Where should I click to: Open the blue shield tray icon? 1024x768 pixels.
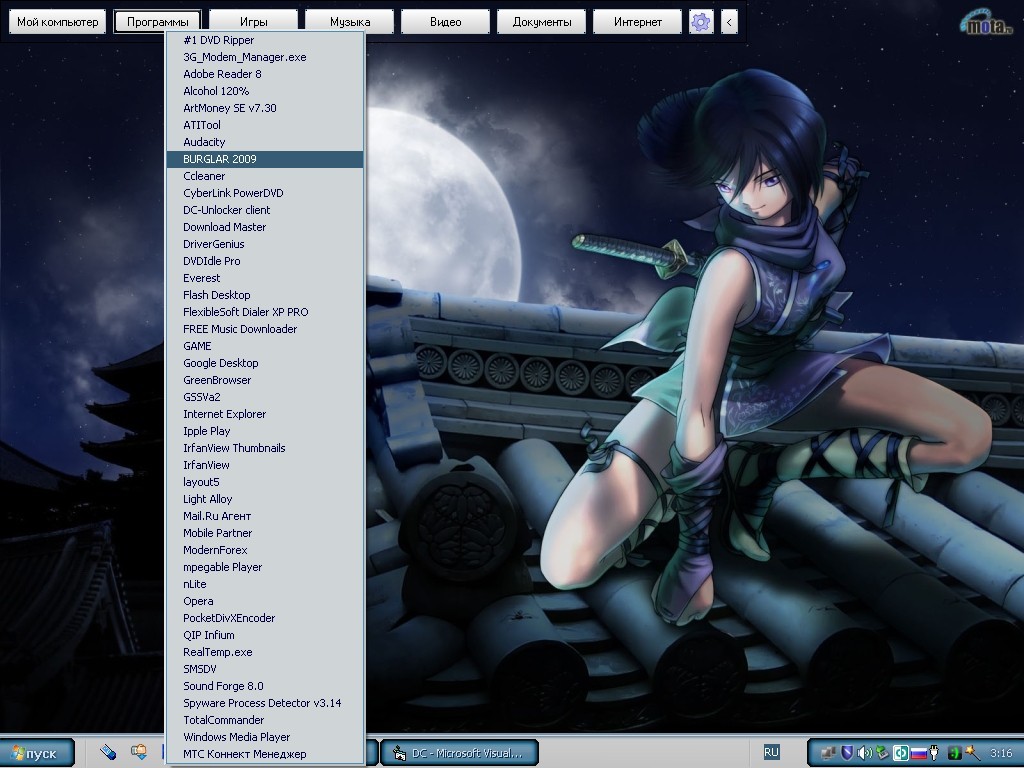pos(847,753)
